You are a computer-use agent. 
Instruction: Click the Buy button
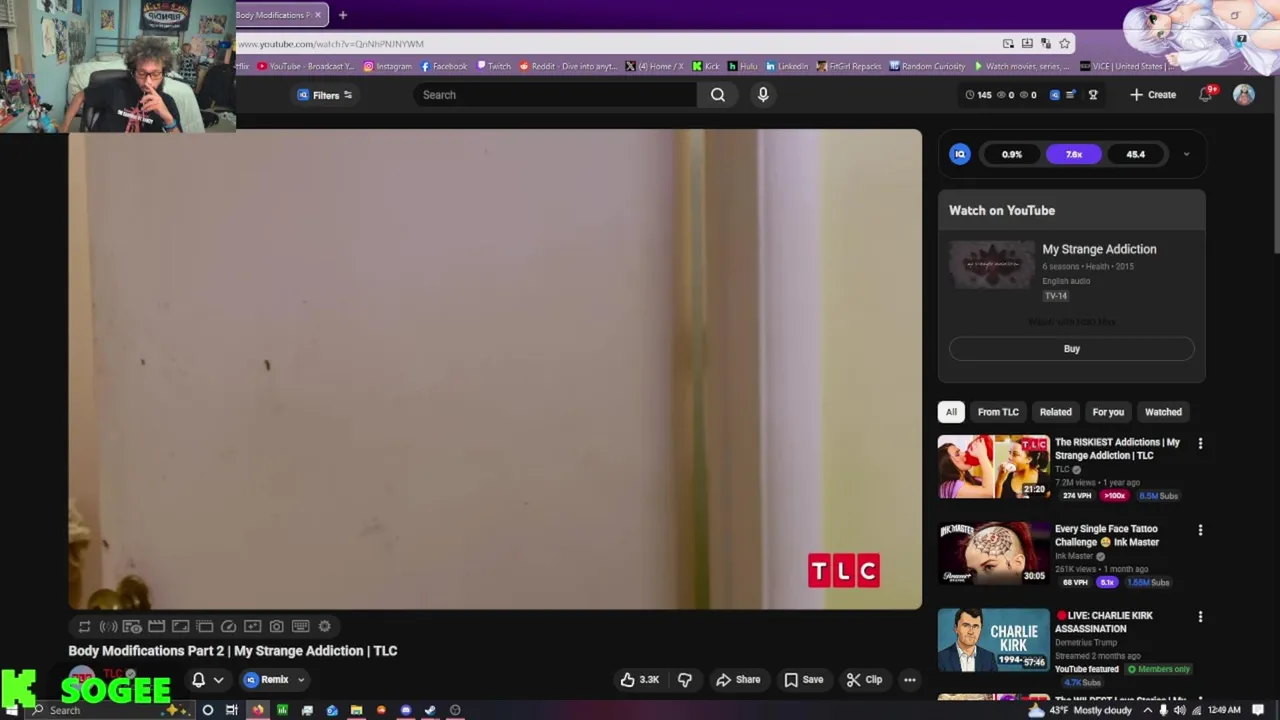point(1072,349)
